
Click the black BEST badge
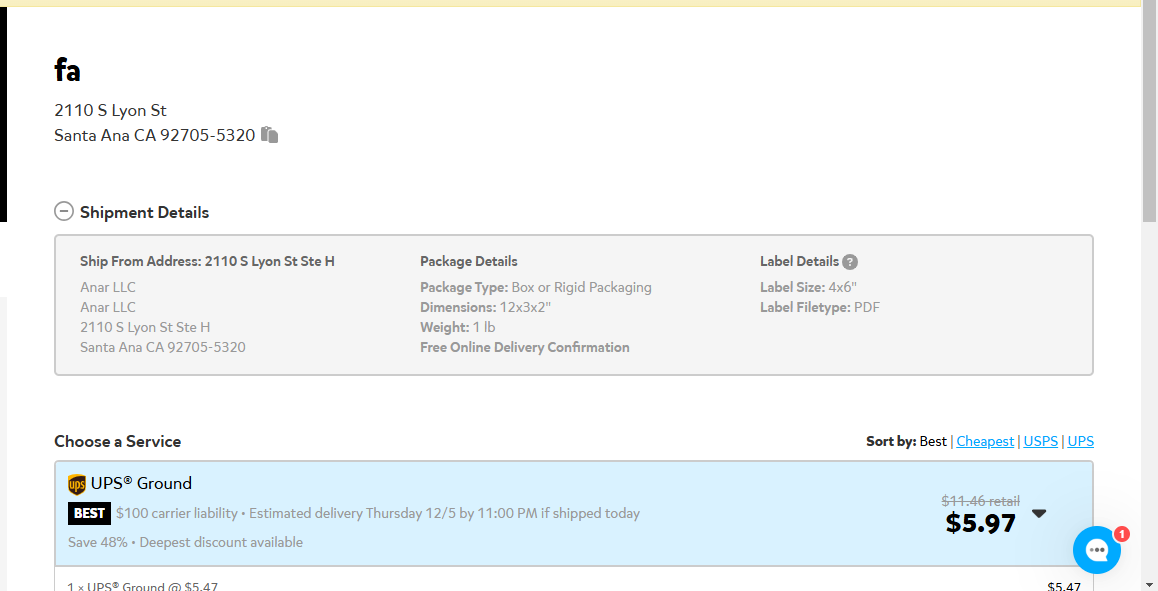pyautogui.click(x=89, y=513)
